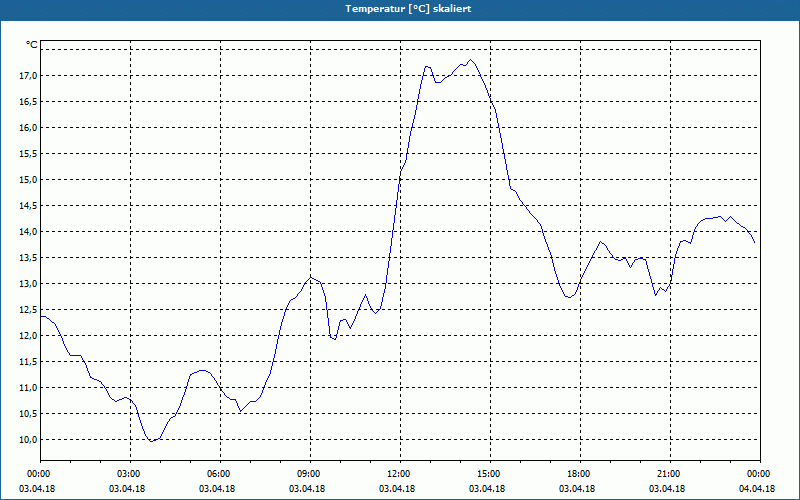Select the 15,0 y-axis label

tap(28, 180)
